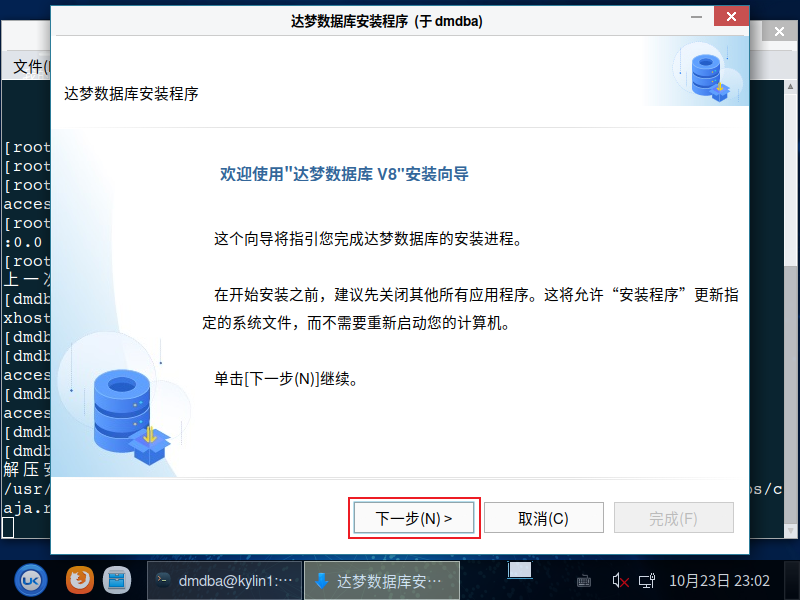Select 达梦数据库安… taskbar entry
The height and width of the screenshot is (600, 800).
coord(382,581)
